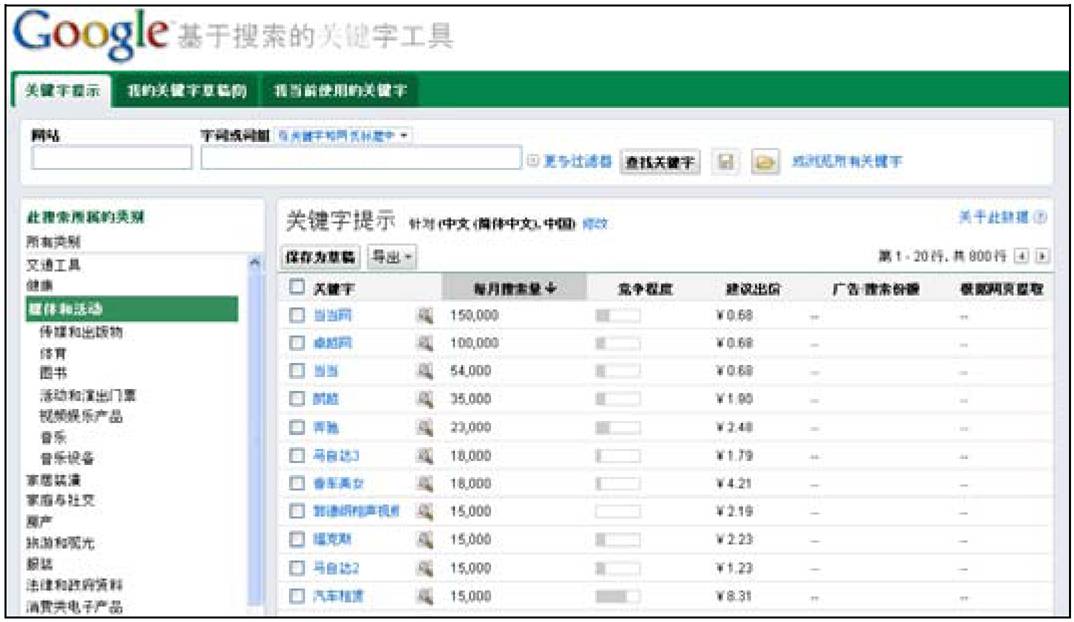Collapse the selected 媒体和活动 category
The image size is (1074, 622).
[132, 309]
